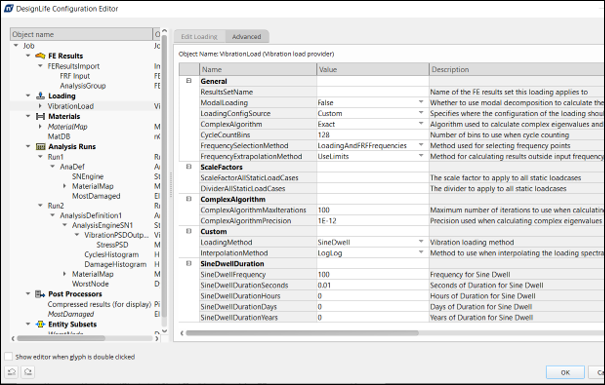
Task: Open the LoadingMethod SineDwell dropdown
Action: (421, 242)
